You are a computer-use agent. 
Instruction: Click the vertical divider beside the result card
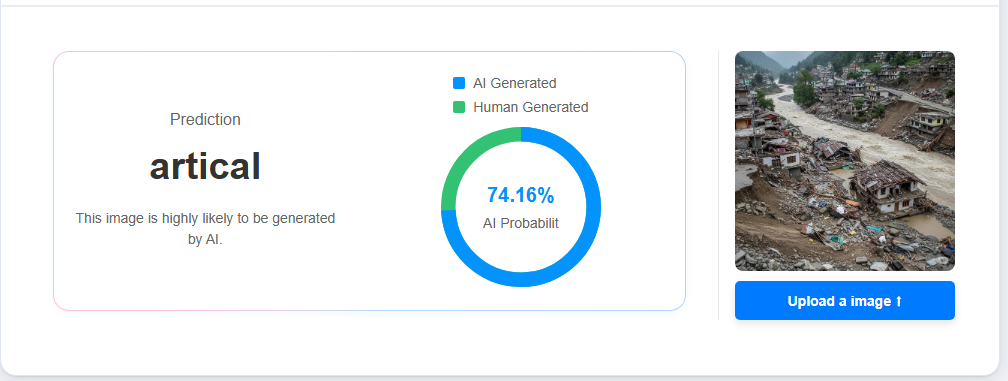718,185
